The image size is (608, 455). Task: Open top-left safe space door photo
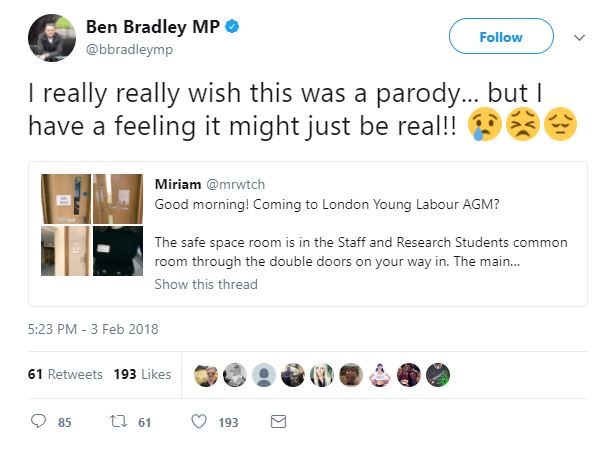coord(65,197)
